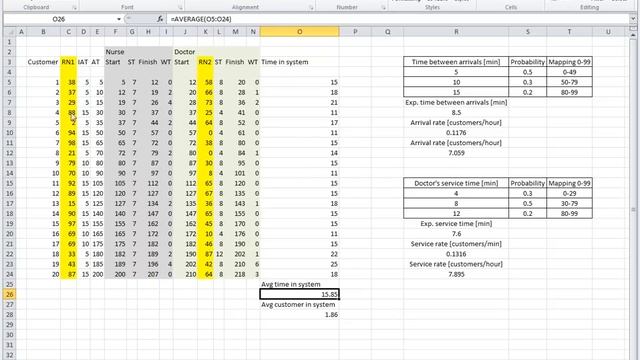Open the Font group dialog launcher
The height and width of the screenshot is (360, 640).
(180, 8)
